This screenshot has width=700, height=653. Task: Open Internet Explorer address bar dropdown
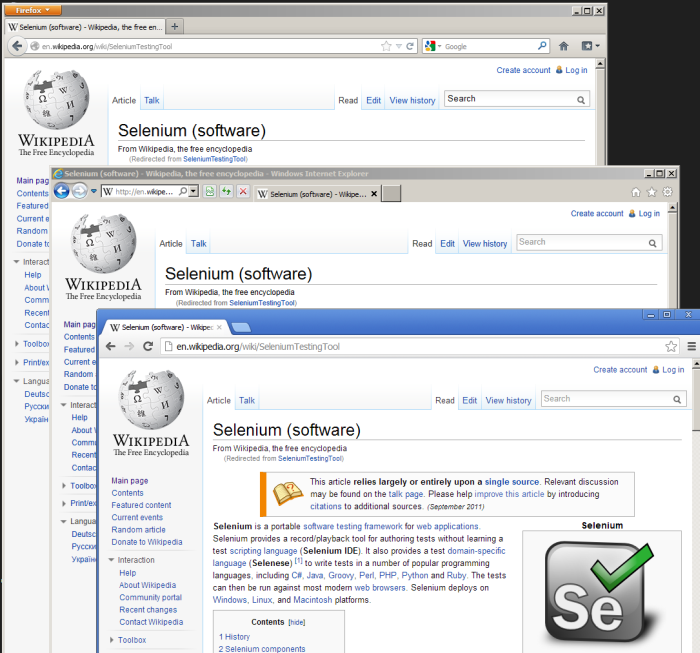[x=193, y=191]
